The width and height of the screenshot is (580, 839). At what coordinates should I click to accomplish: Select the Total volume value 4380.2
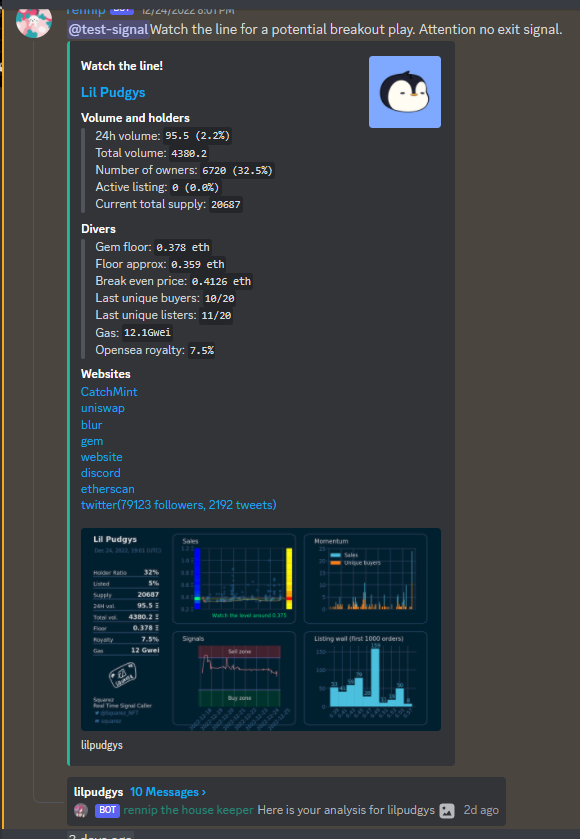point(189,154)
